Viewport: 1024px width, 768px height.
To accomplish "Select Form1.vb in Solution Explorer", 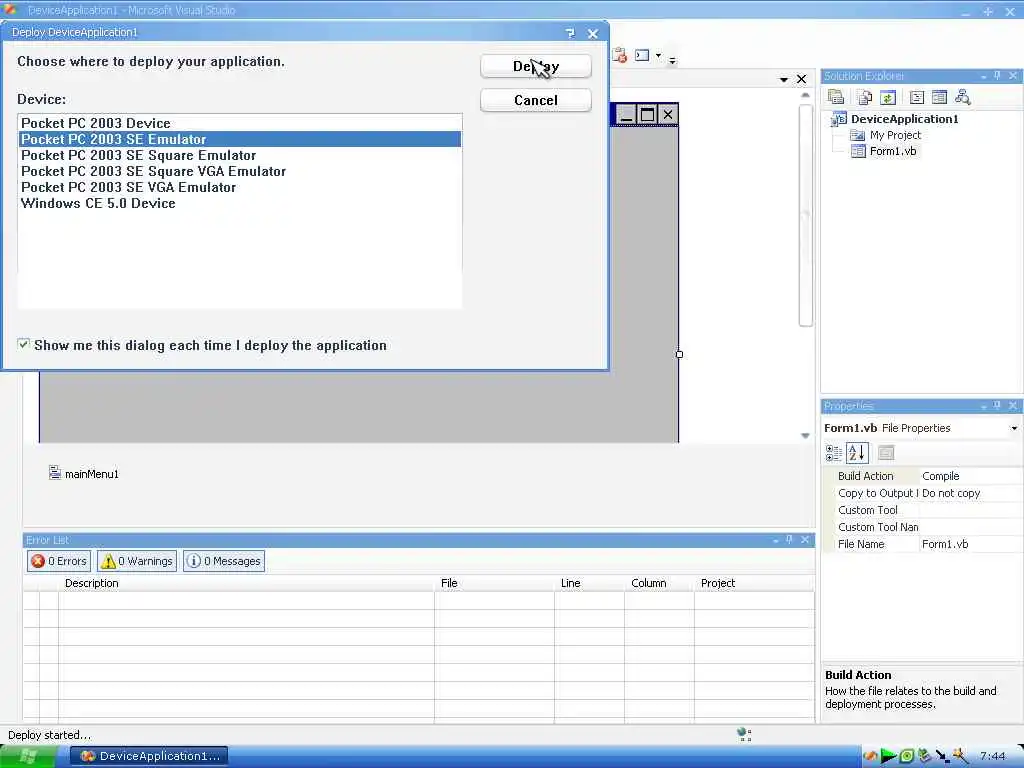I will pyautogui.click(x=893, y=151).
